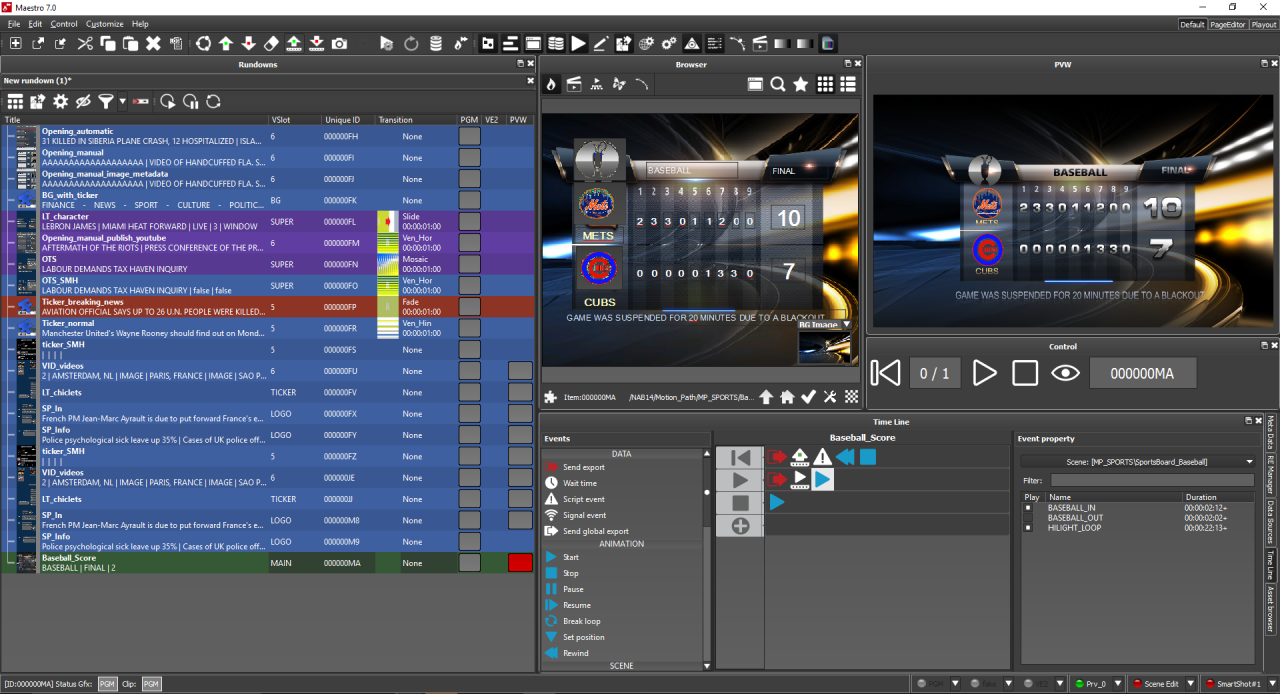This screenshot has height=694, width=1280.
Task: Click the green up arrow toolbar icon
Action: click(x=226, y=43)
